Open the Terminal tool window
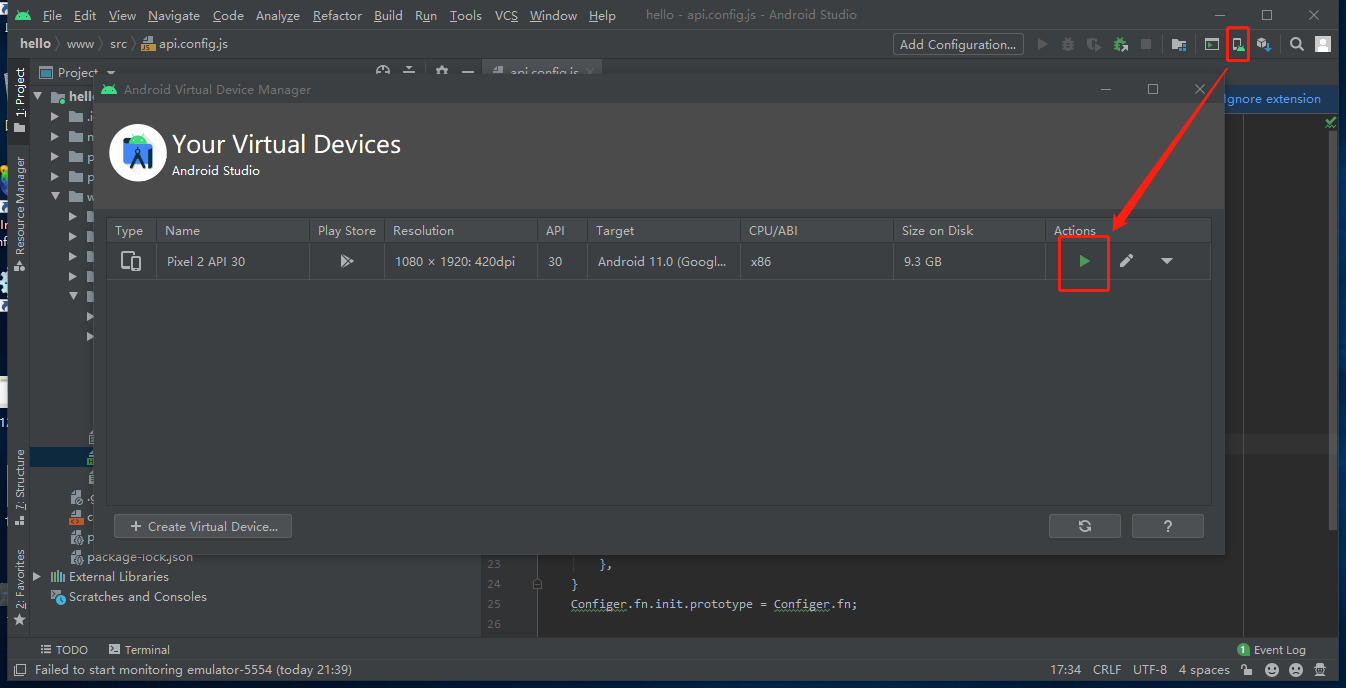1346x688 pixels. click(x=139, y=650)
